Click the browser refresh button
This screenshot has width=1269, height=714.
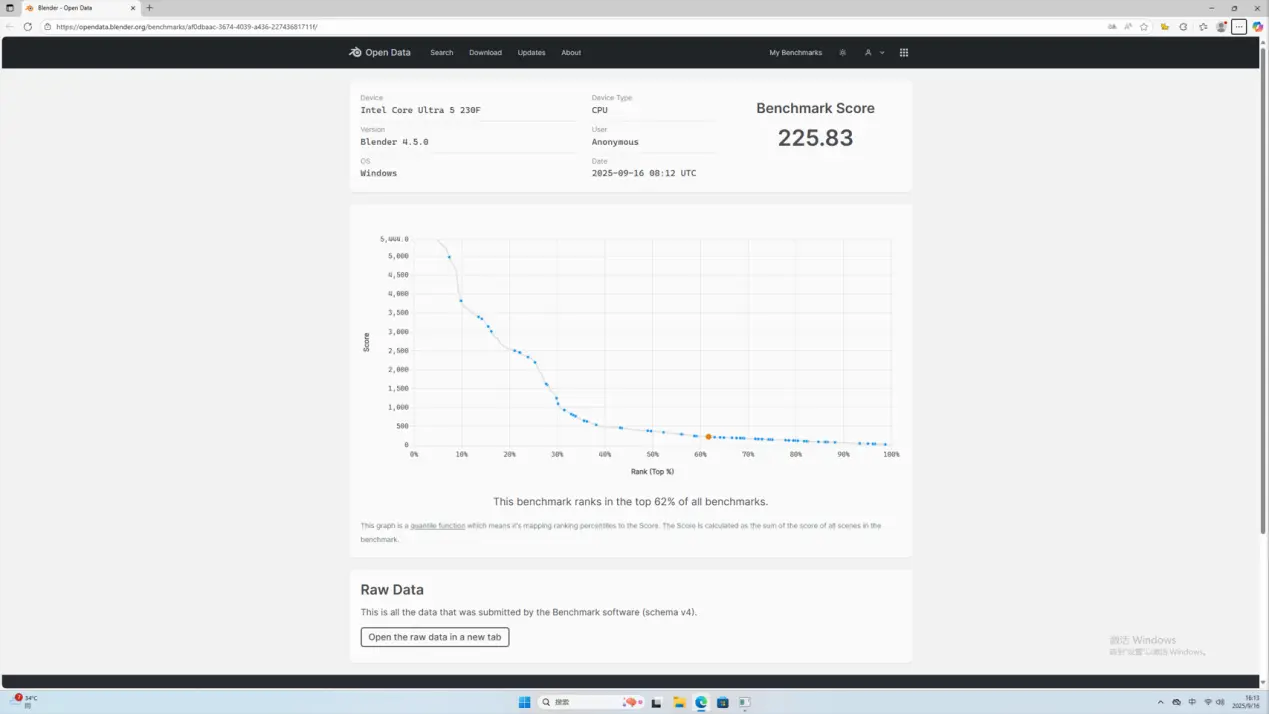click(x=28, y=27)
